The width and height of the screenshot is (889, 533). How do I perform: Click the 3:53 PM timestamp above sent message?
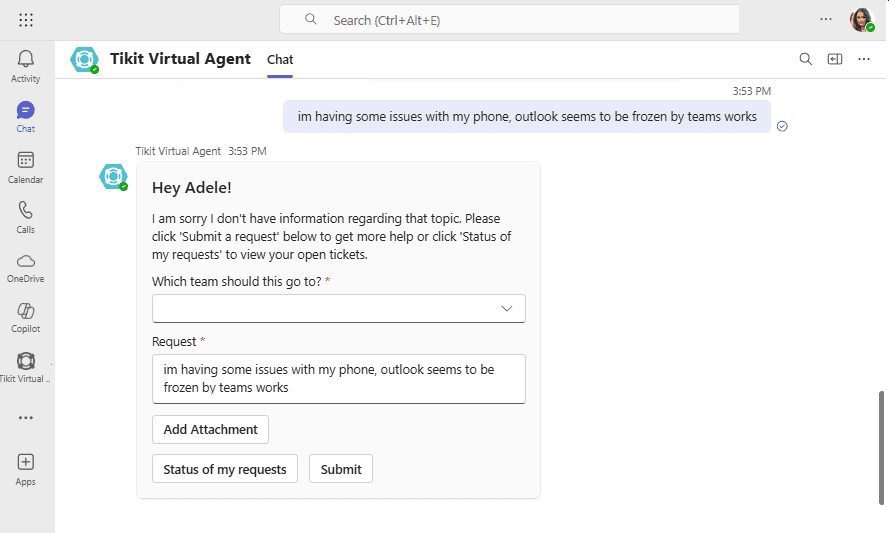[751, 91]
